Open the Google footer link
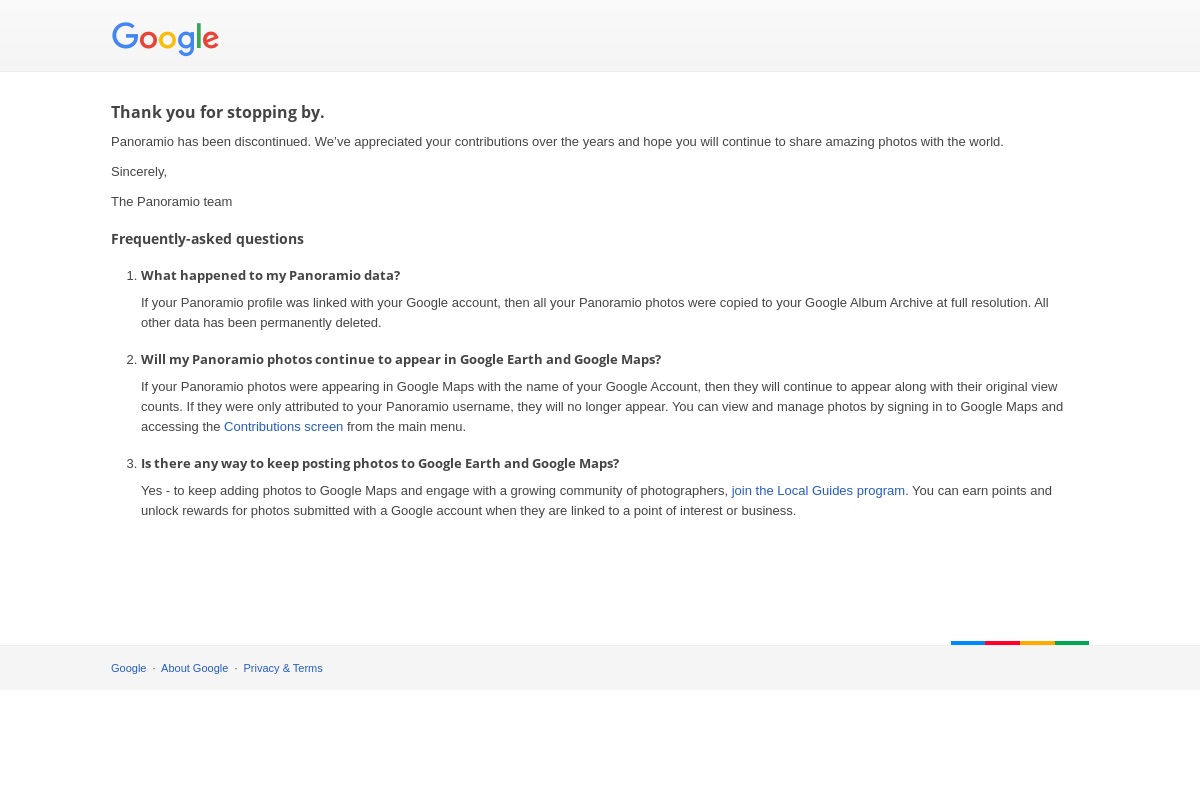 (128, 668)
